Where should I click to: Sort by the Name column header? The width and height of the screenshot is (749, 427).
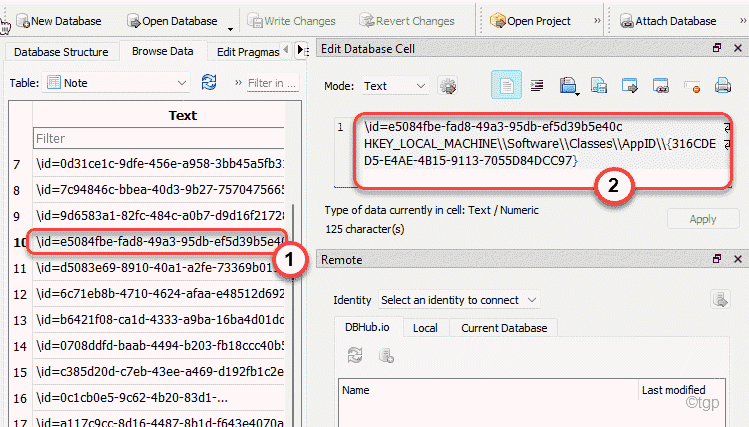tap(489, 390)
